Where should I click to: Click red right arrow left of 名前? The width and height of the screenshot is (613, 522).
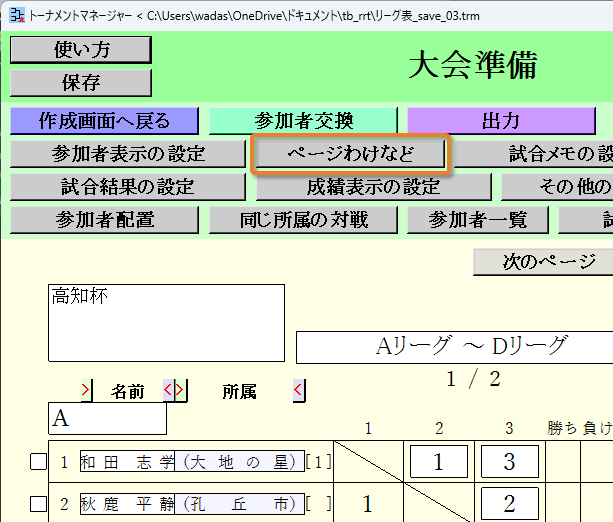[86, 390]
